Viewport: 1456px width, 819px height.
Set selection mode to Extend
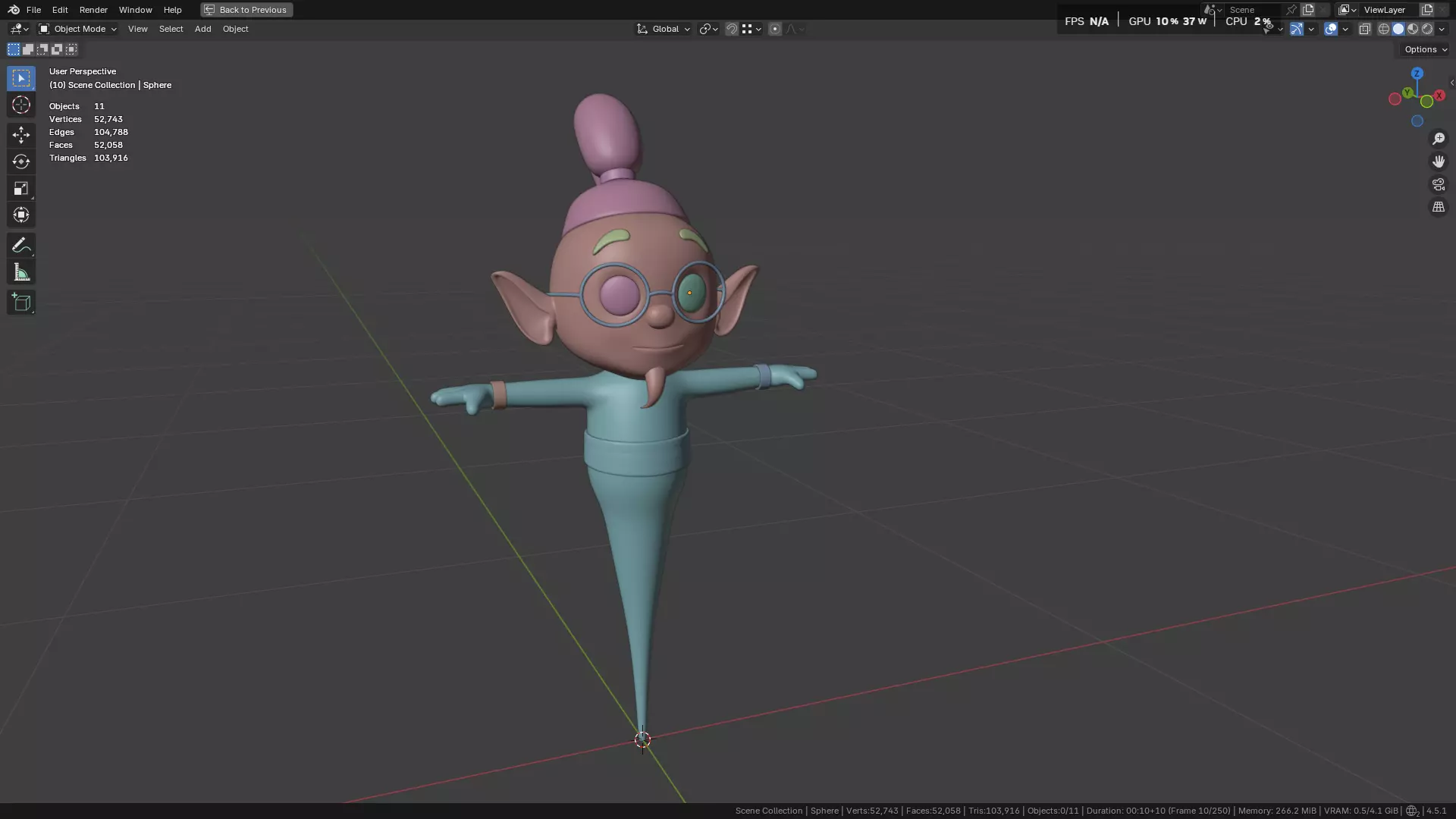click(x=28, y=49)
